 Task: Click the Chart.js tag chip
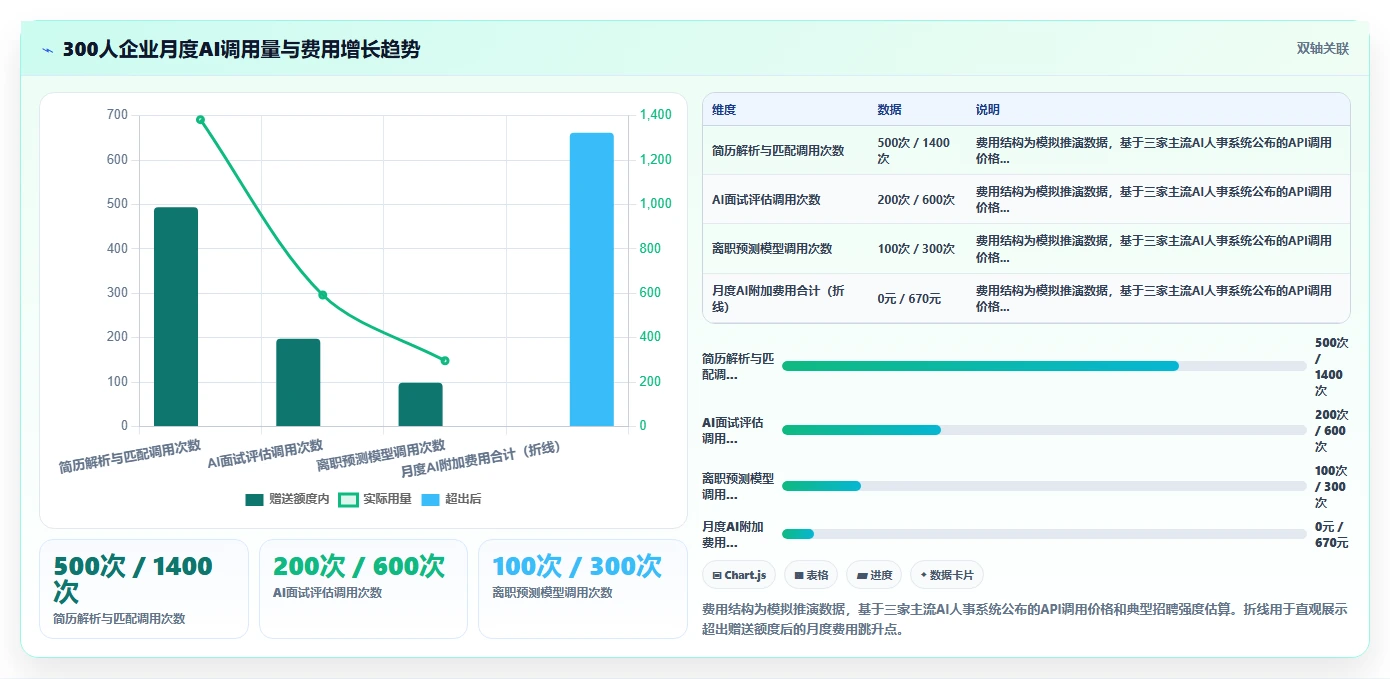point(739,575)
